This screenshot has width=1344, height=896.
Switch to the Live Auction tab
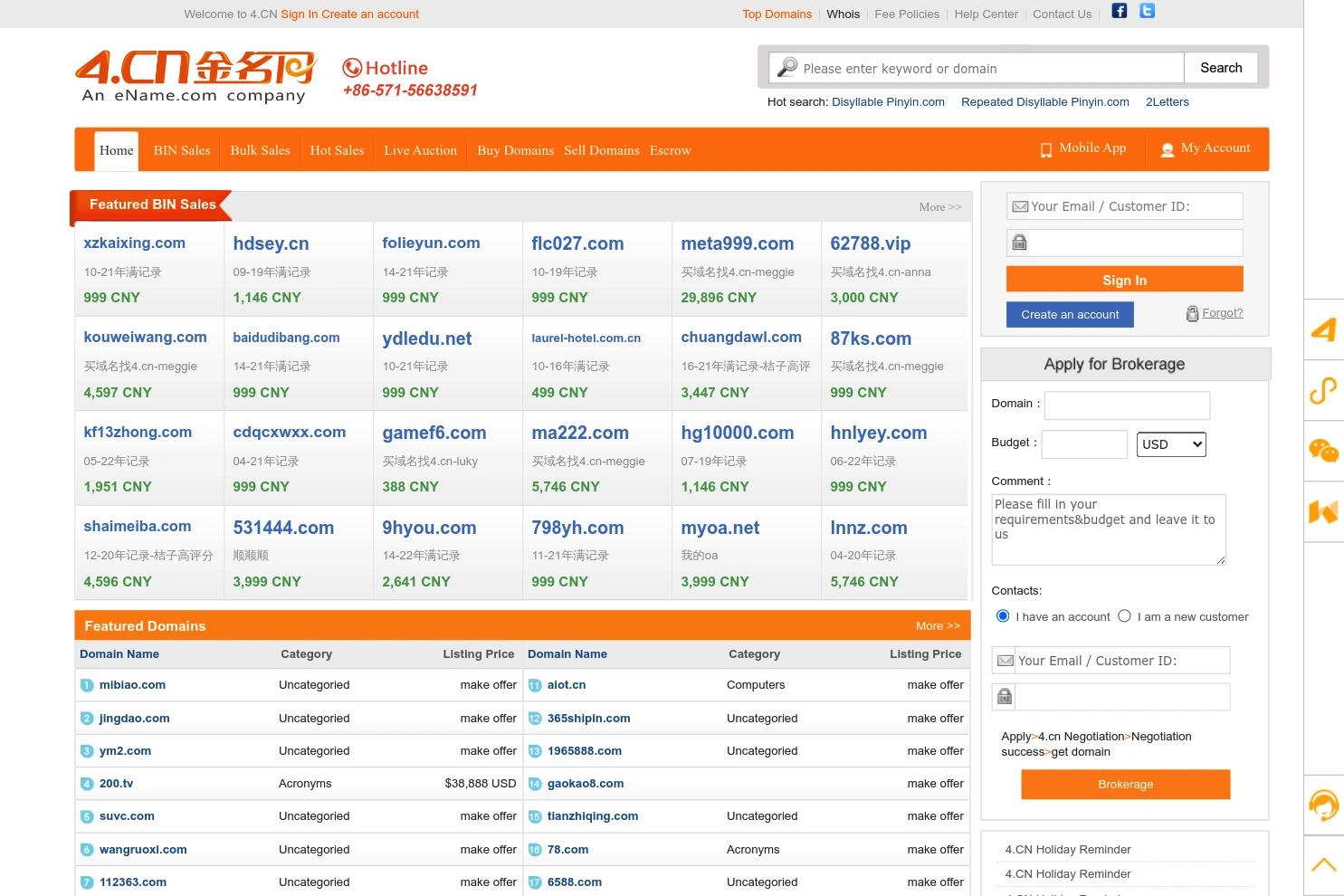(419, 150)
